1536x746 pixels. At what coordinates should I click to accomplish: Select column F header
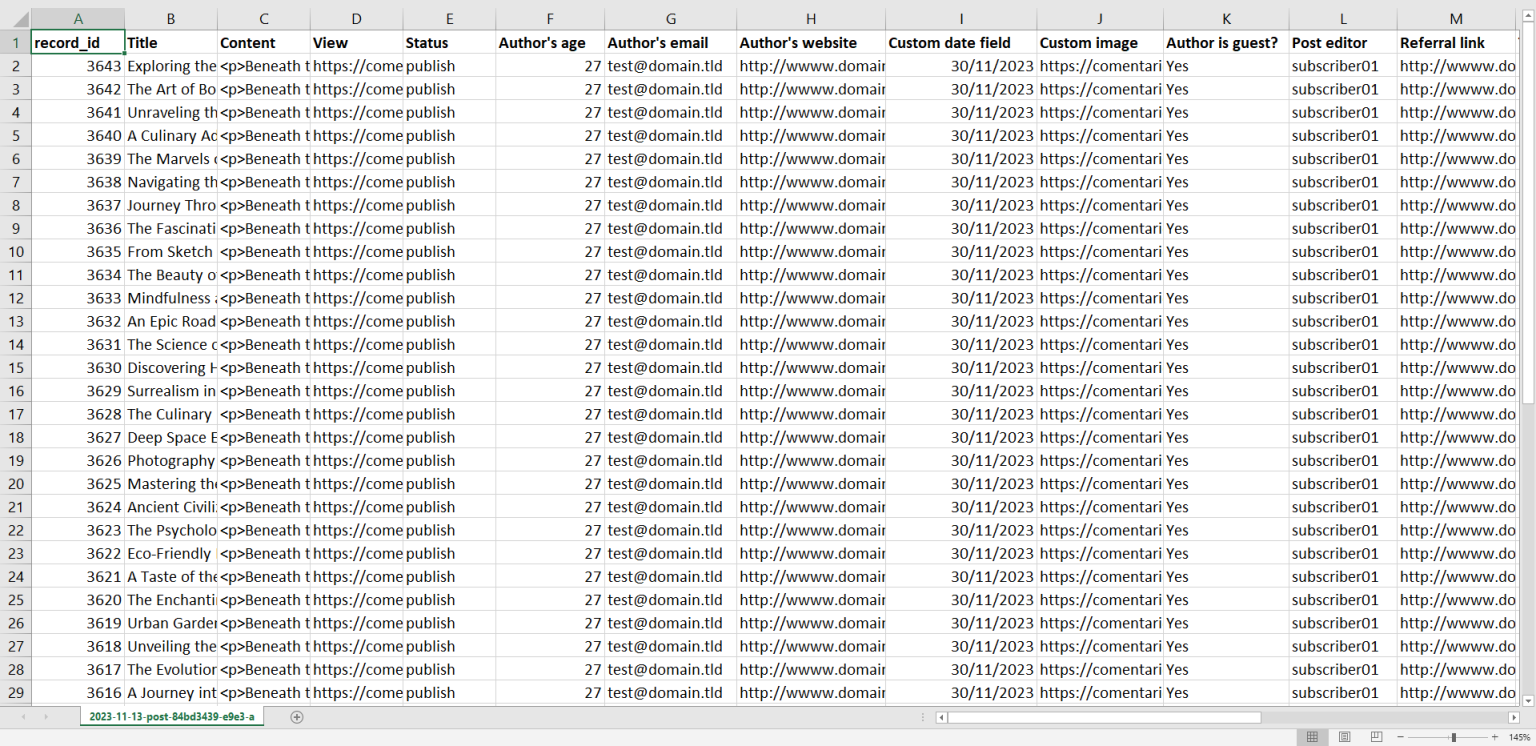pyautogui.click(x=550, y=19)
